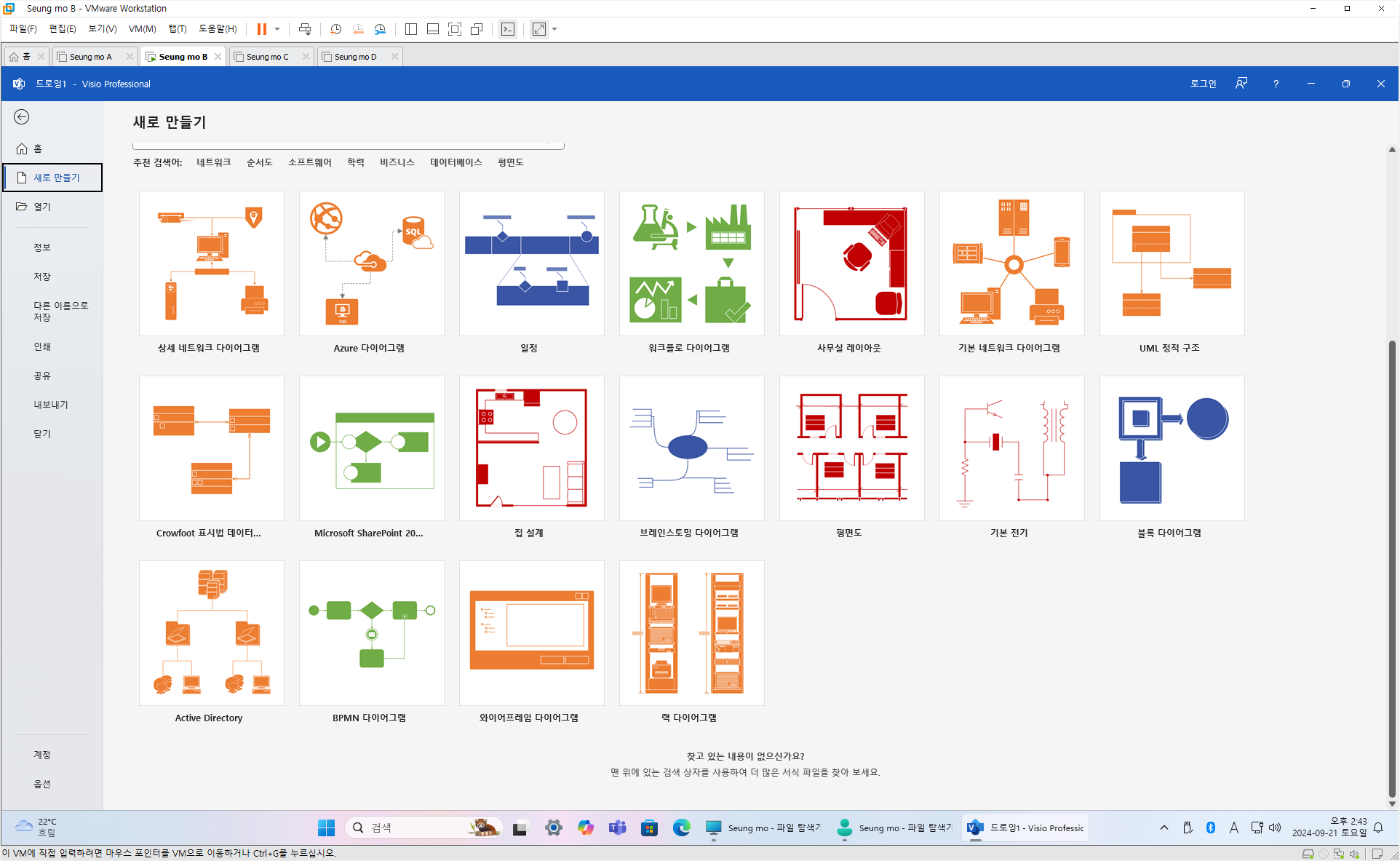Click suggested search term 순서도
This screenshot has width=1400, height=861.
point(260,162)
